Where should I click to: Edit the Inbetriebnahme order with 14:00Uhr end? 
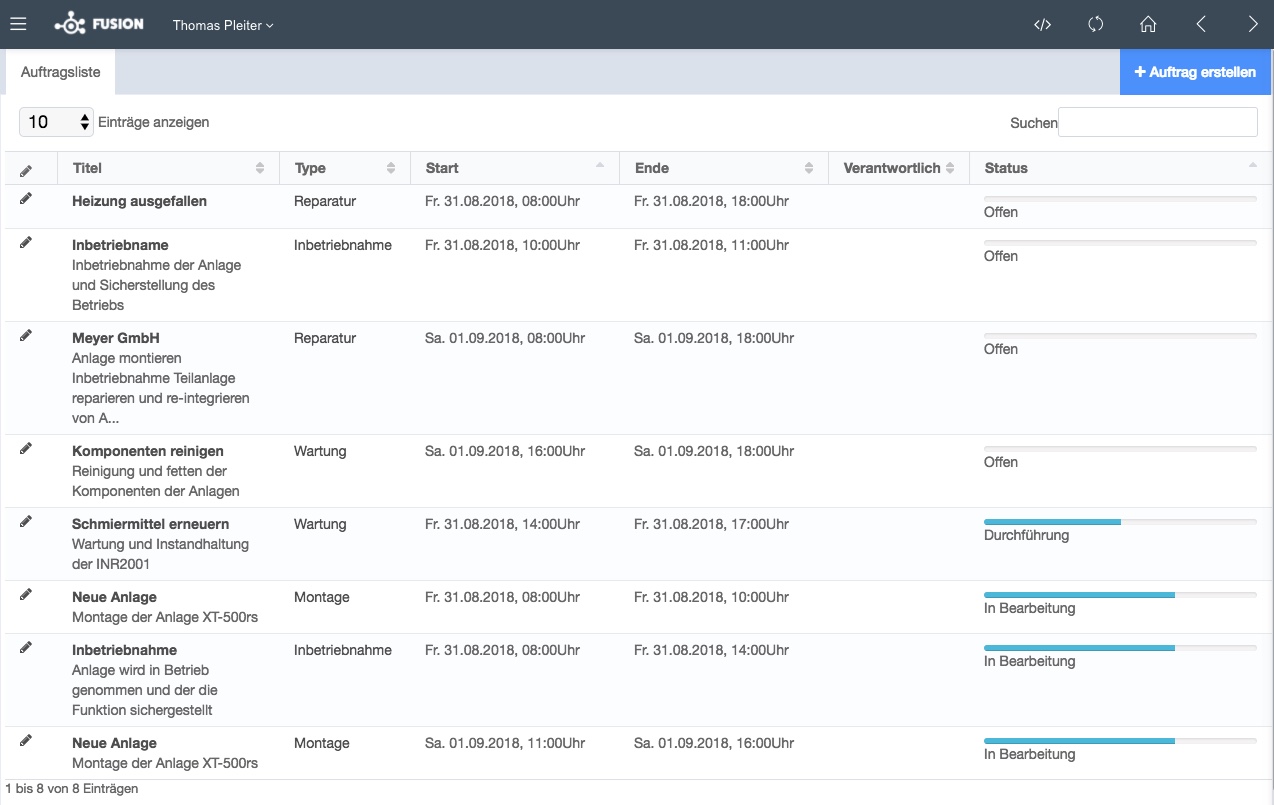(x=26, y=648)
